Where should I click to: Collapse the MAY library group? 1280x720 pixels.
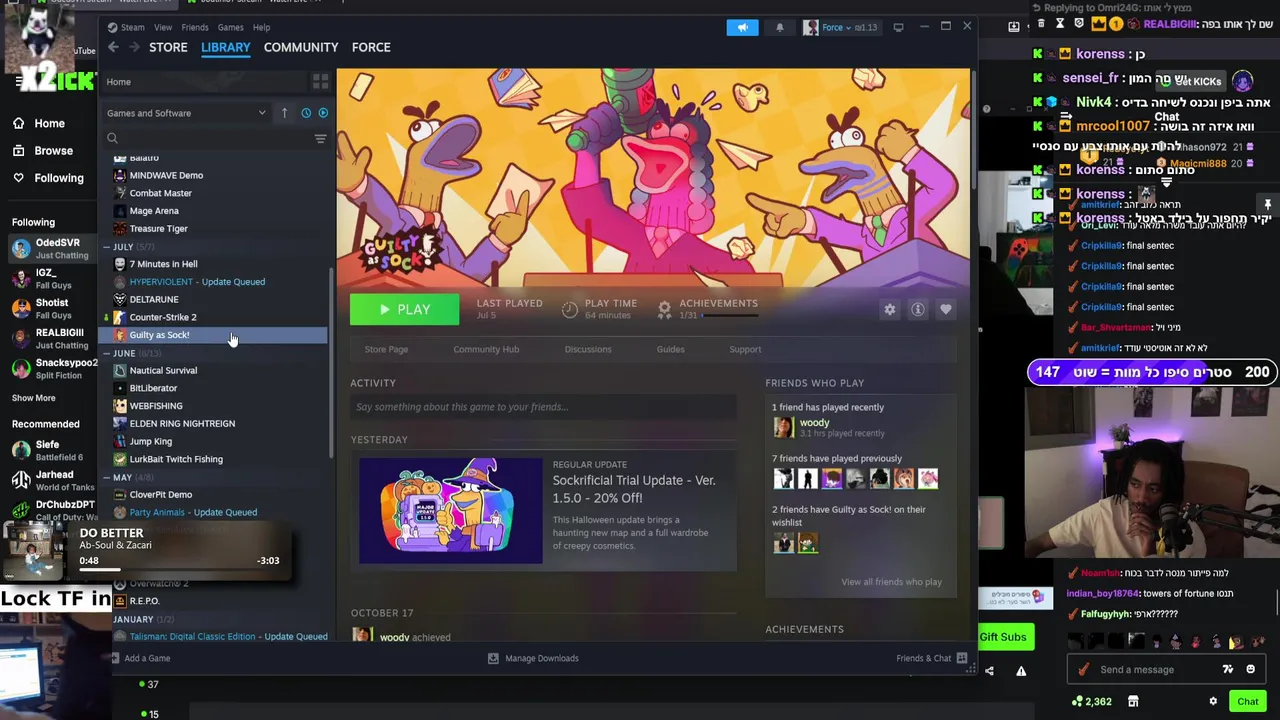pos(107,478)
